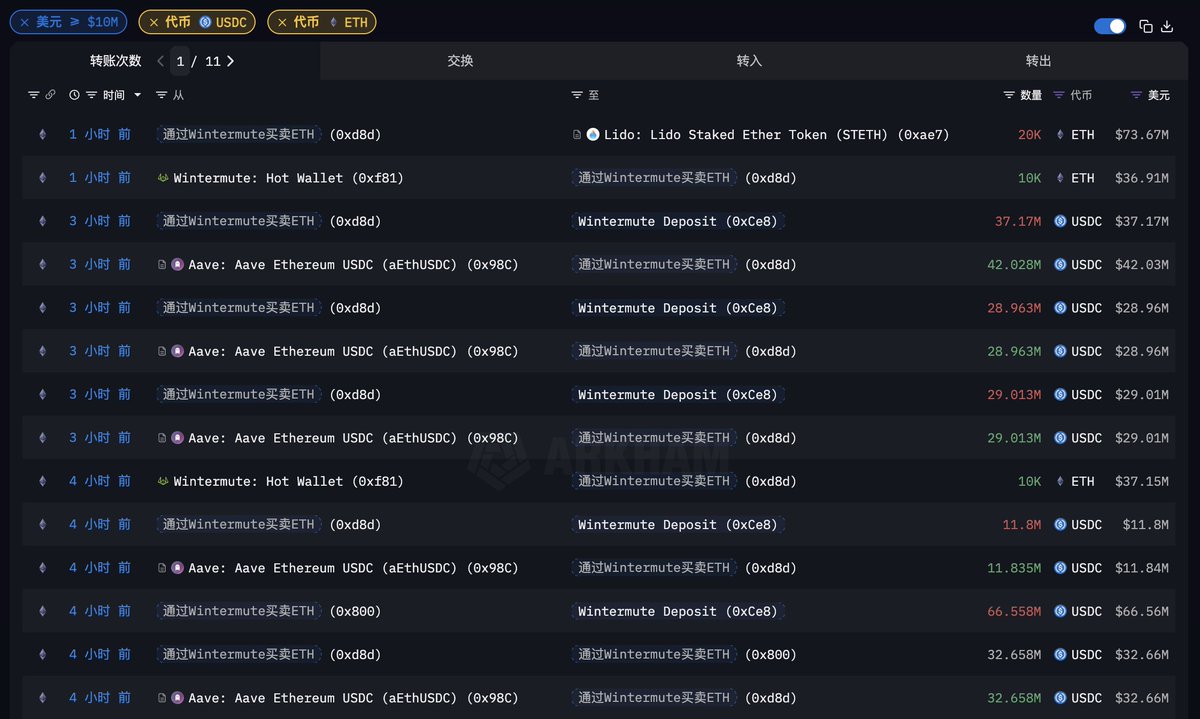Open the 代币 column filter
Viewport: 1200px width, 719px height.
click(x=1060, y=95)
